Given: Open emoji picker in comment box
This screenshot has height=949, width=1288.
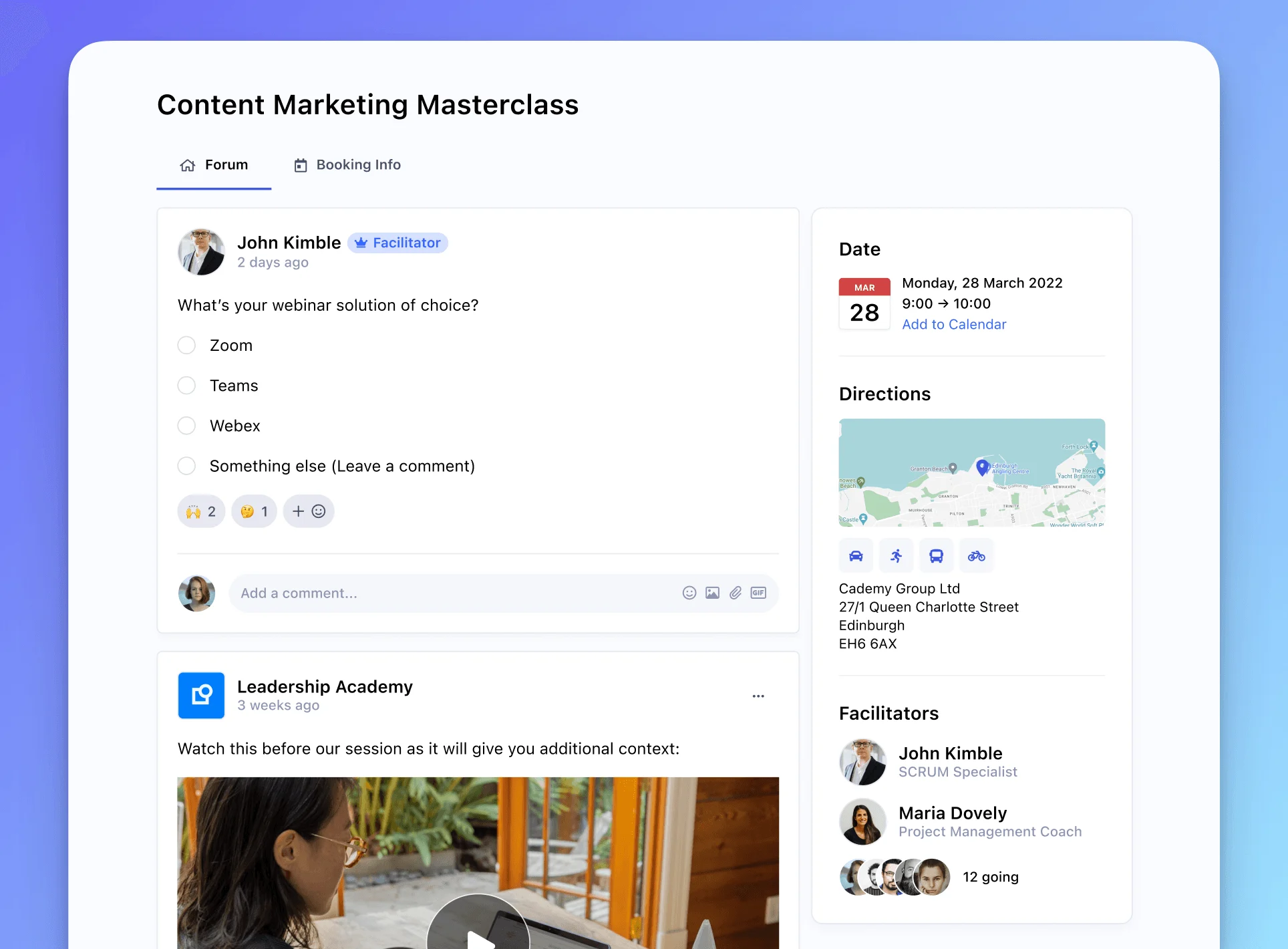Looking at the screenshot, I should pyautogui.click(x=689, y=593).
